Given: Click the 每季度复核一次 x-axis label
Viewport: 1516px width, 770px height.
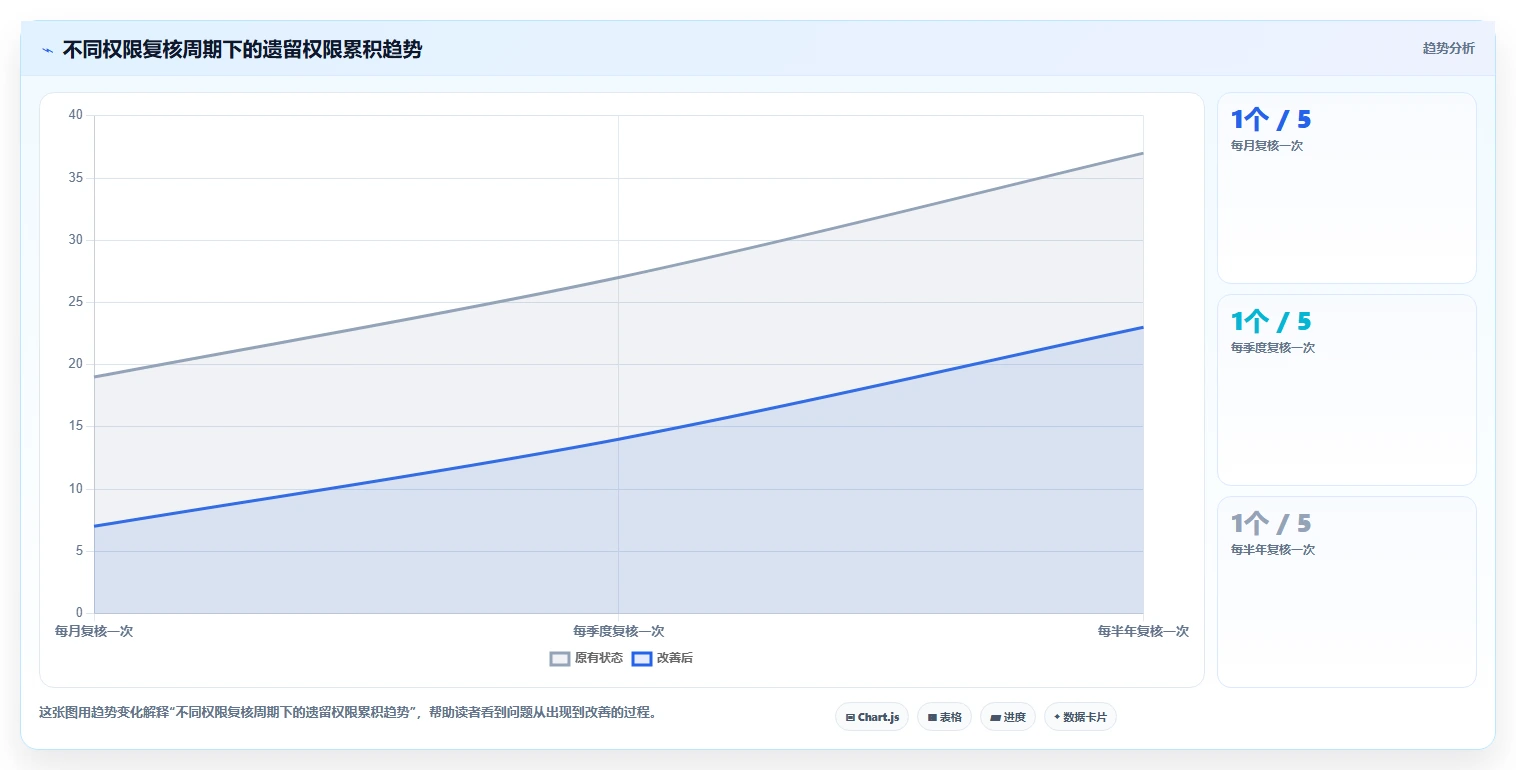Looking at the screenshot, I should click(618, 631).
